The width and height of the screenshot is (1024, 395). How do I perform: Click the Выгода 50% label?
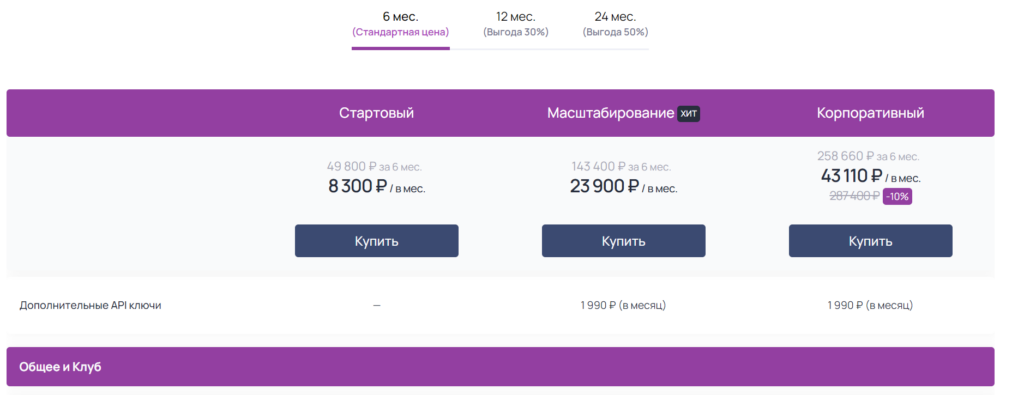pos(615,32)
